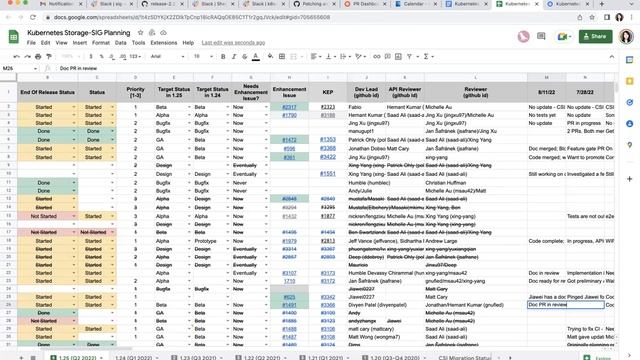Open vertical align dropdown

click(330, 56)
